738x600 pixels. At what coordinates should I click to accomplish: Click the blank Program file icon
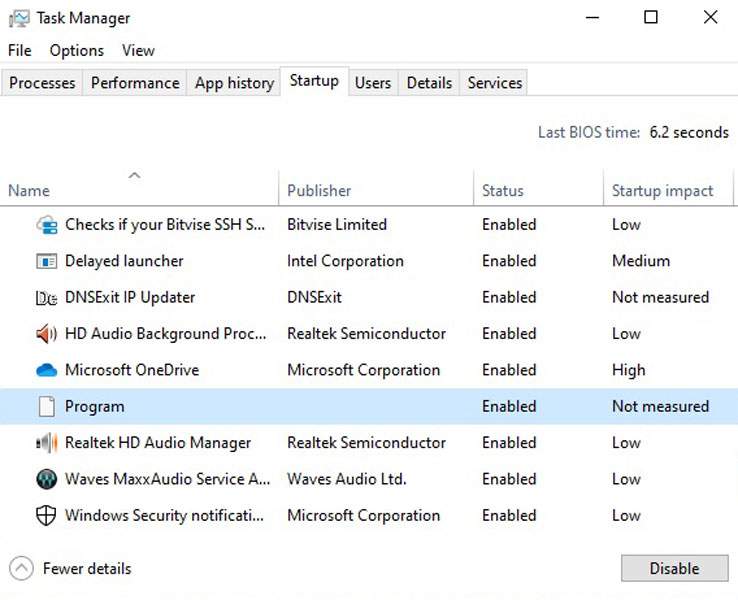[47, 407]
